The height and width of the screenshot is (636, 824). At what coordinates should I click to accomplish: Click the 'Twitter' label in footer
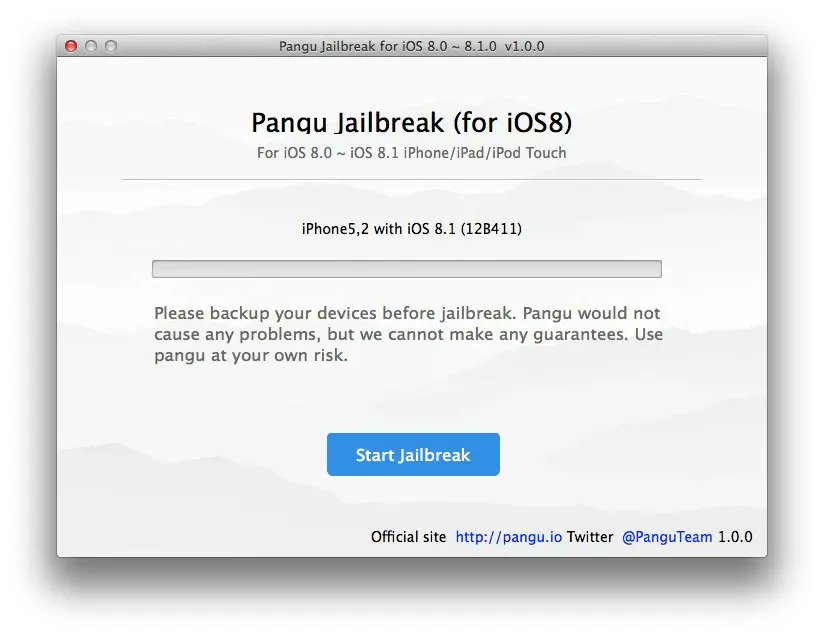(x=590, y=537)
